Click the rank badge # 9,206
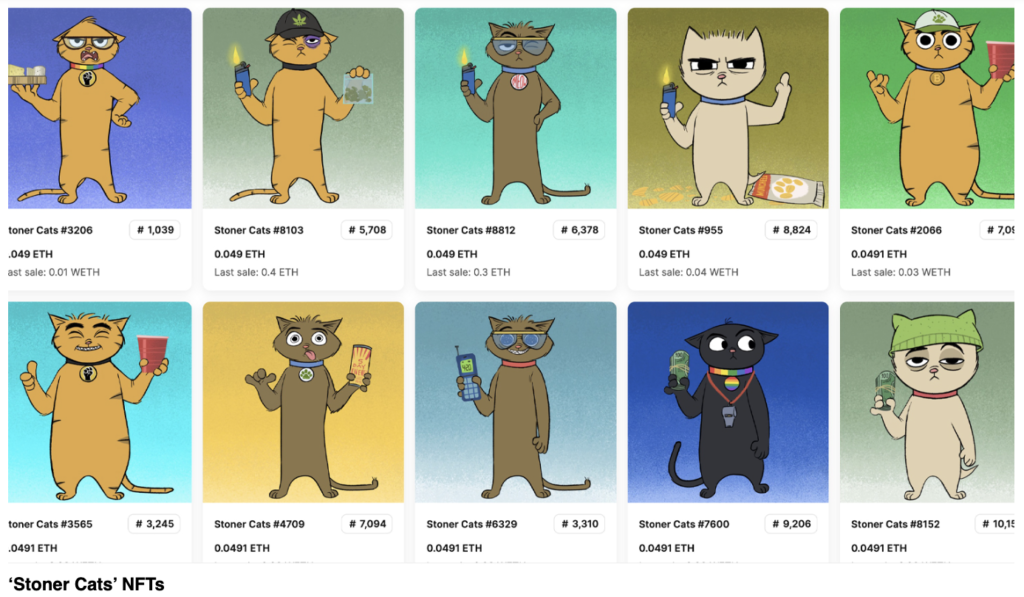The width and height of the screenshot is (1024, 597). [x=792, y=524]
